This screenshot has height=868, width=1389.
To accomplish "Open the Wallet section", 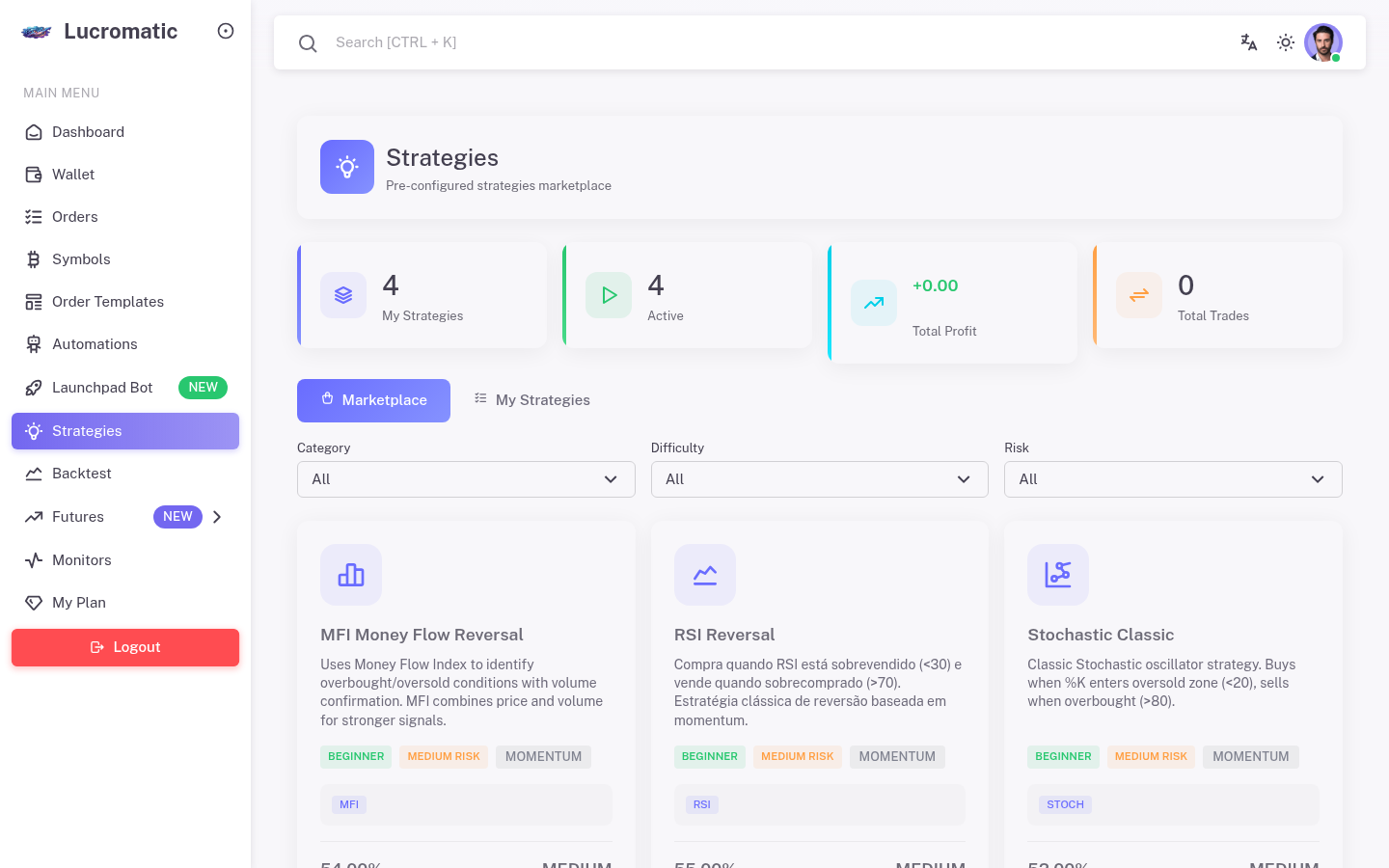I will 72,175.
